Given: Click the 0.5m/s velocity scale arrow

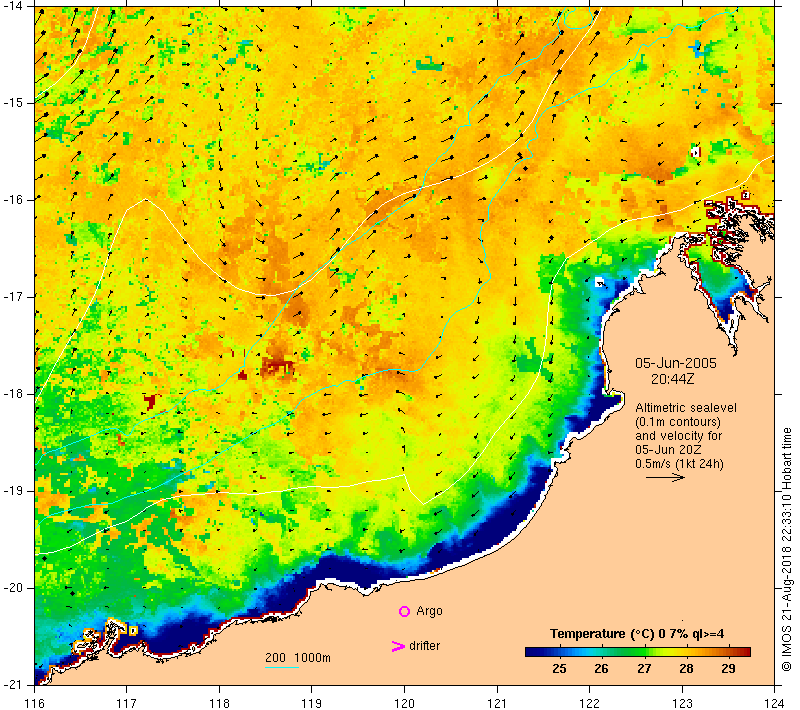Looking at the screenshot, I should pos(665,477).
